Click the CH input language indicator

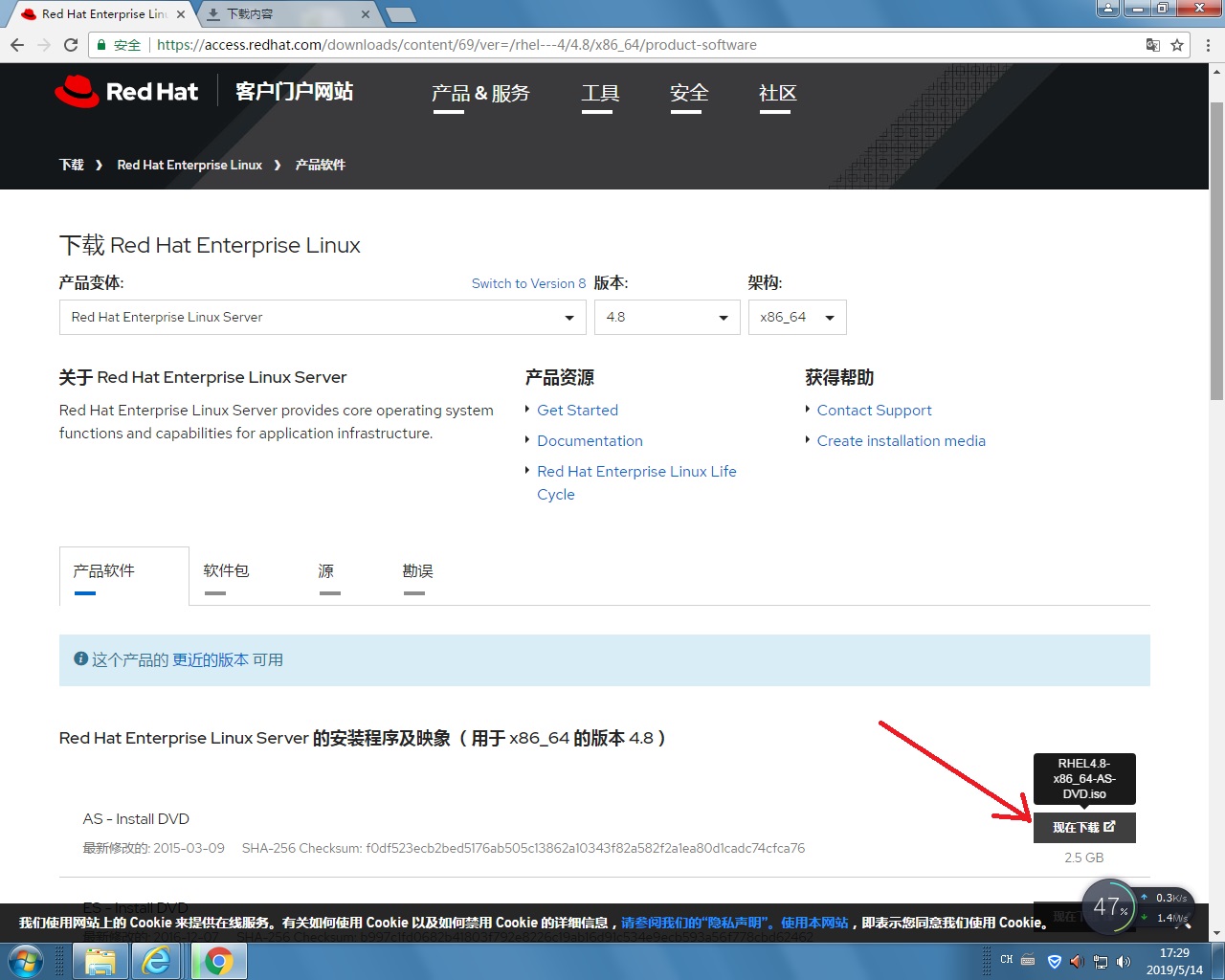1007,960
